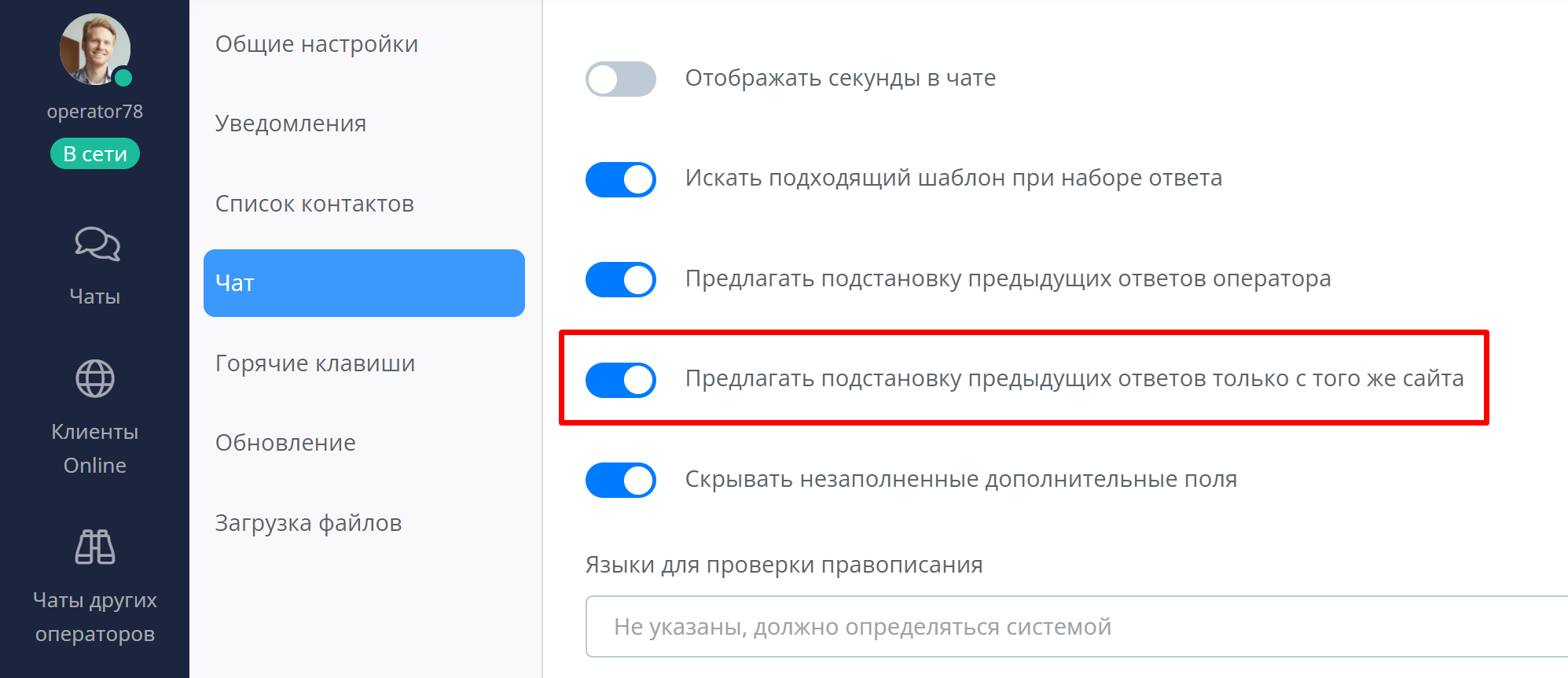The height and width of the screenshot is (678, 1568).
Task: Select 'Список контактов' in settings menu
Action: (314, 204)
